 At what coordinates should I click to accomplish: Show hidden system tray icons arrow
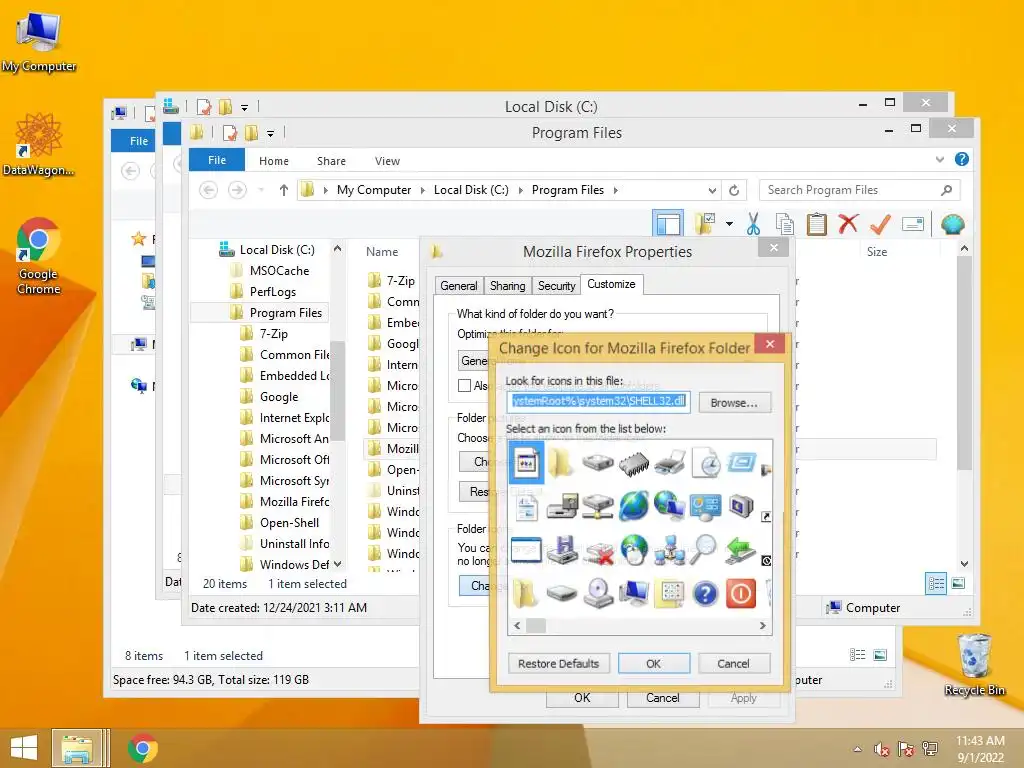(857, 749)
